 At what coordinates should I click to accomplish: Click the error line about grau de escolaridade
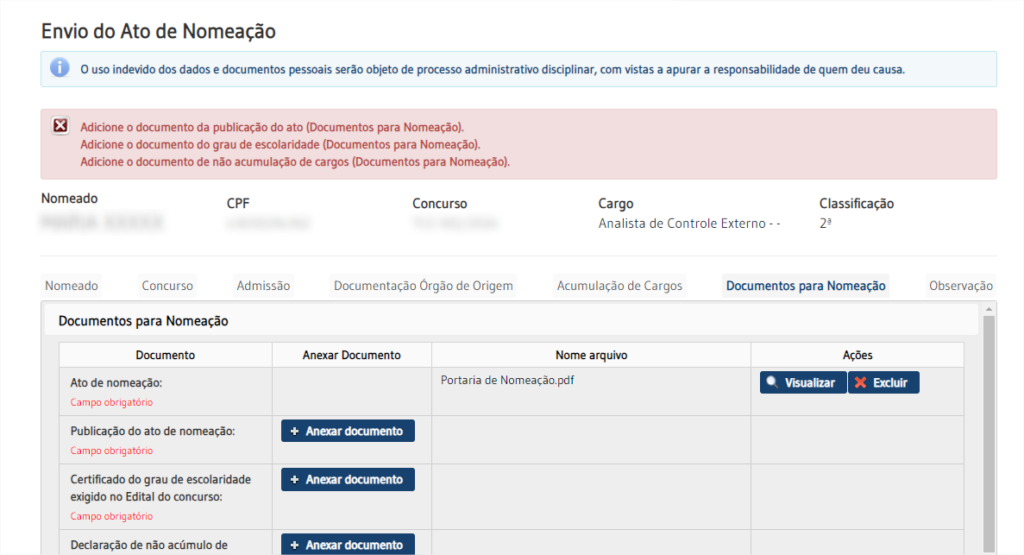(x=280, y=144)
